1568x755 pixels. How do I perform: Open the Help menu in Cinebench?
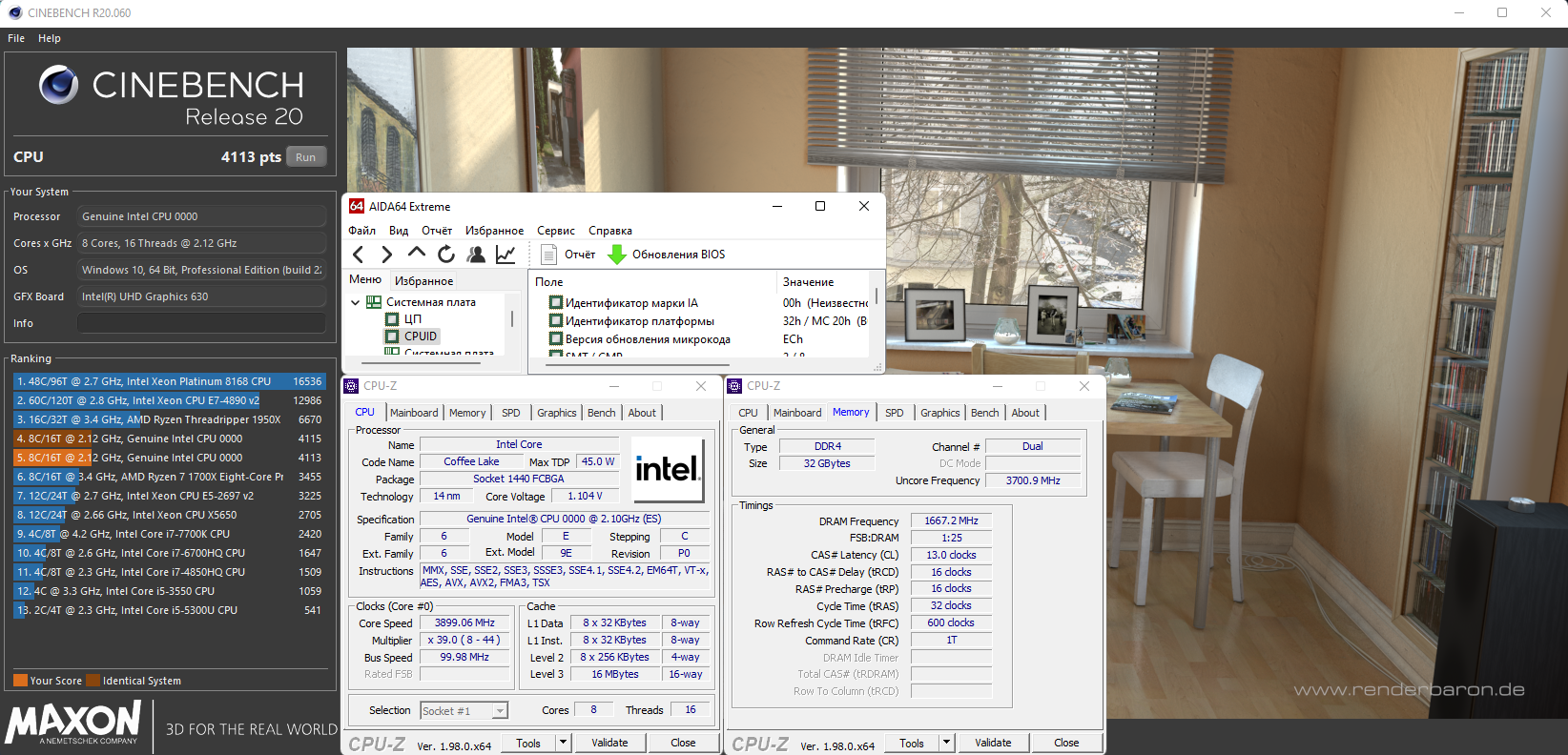click(x=50, y=38)
